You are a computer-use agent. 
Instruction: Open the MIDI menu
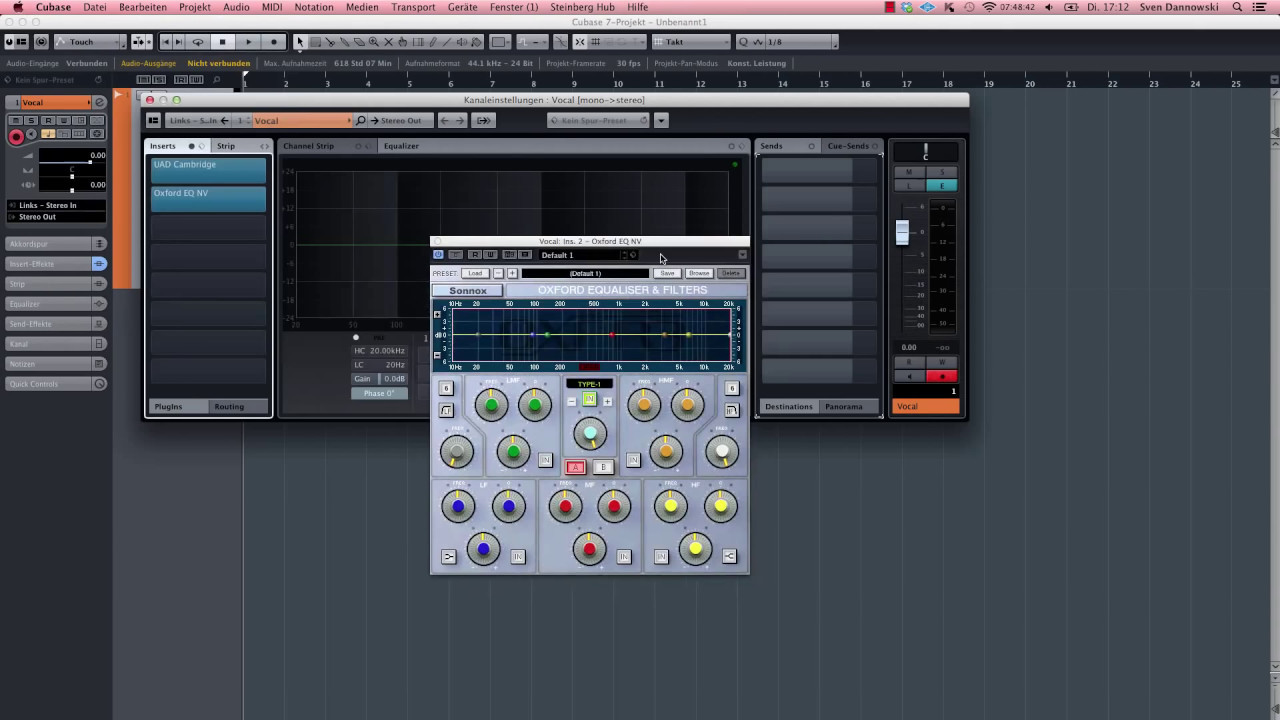(x=272, y=7)
